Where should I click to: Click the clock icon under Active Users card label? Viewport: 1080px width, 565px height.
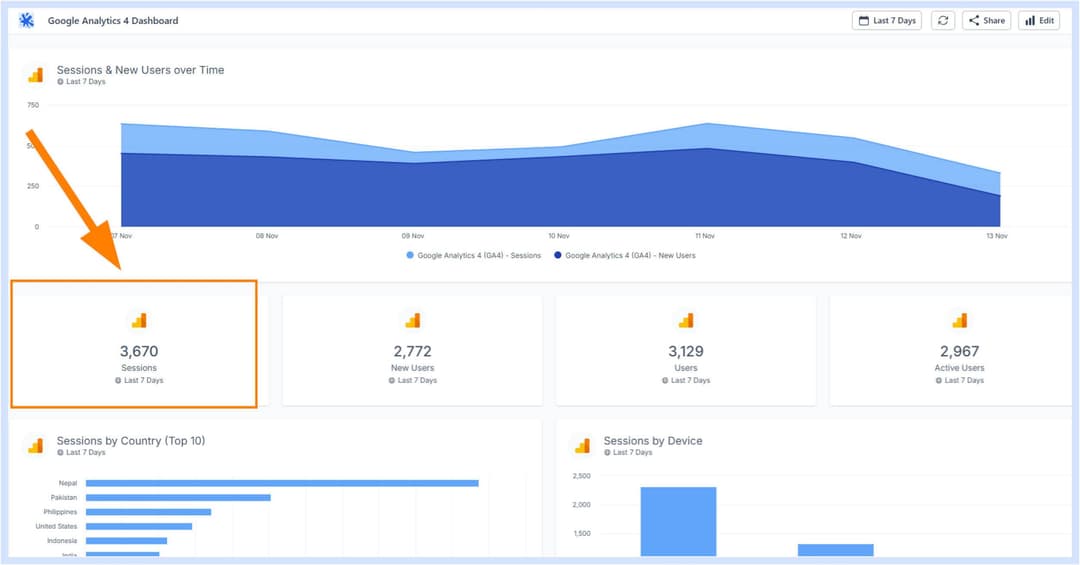938,380
